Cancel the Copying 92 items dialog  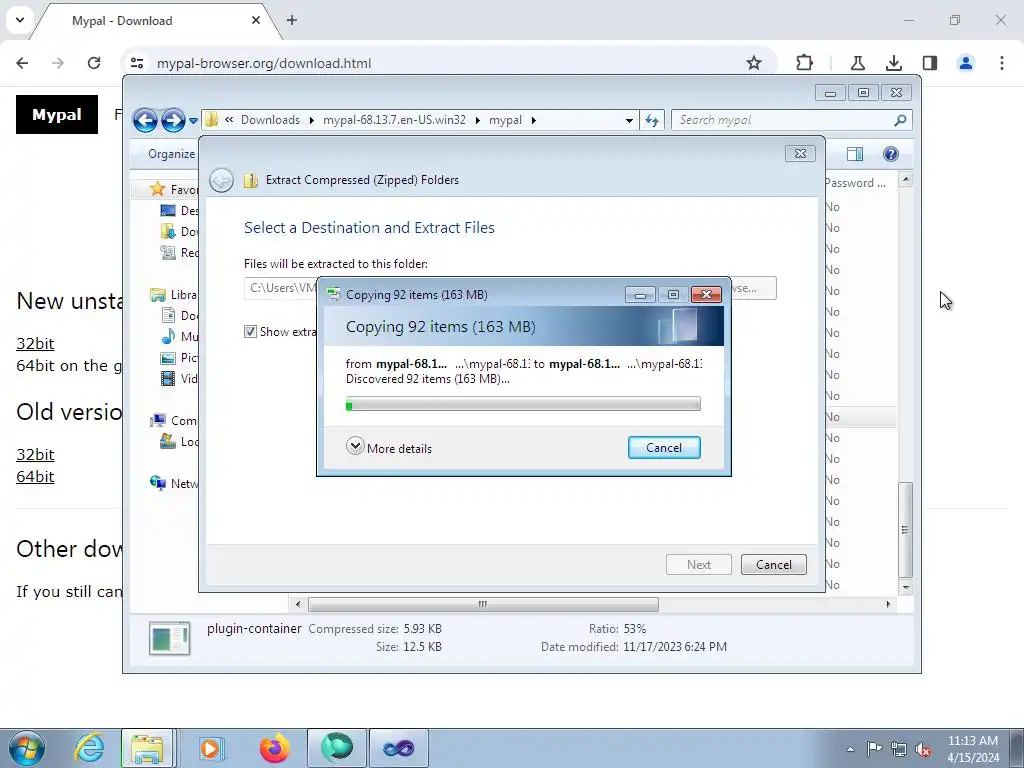pyautogui.click(x=664, y=447)
